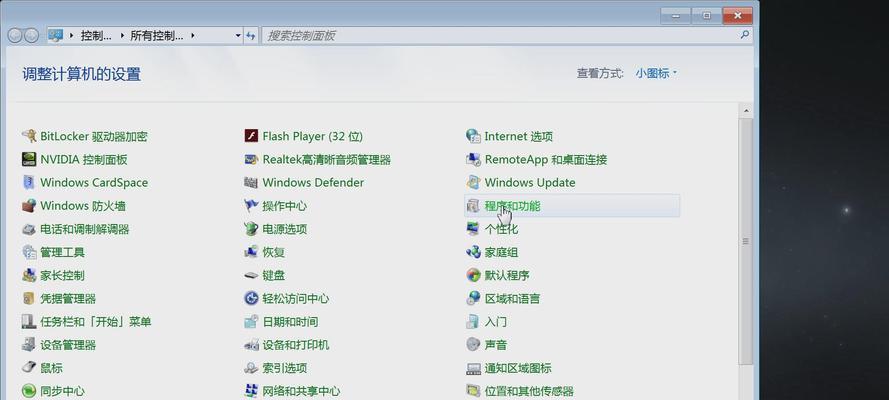This screenshot has height=400, width=889.
Task: Click the 位置和其他传感器 icon
Action: tap(473, 391)
